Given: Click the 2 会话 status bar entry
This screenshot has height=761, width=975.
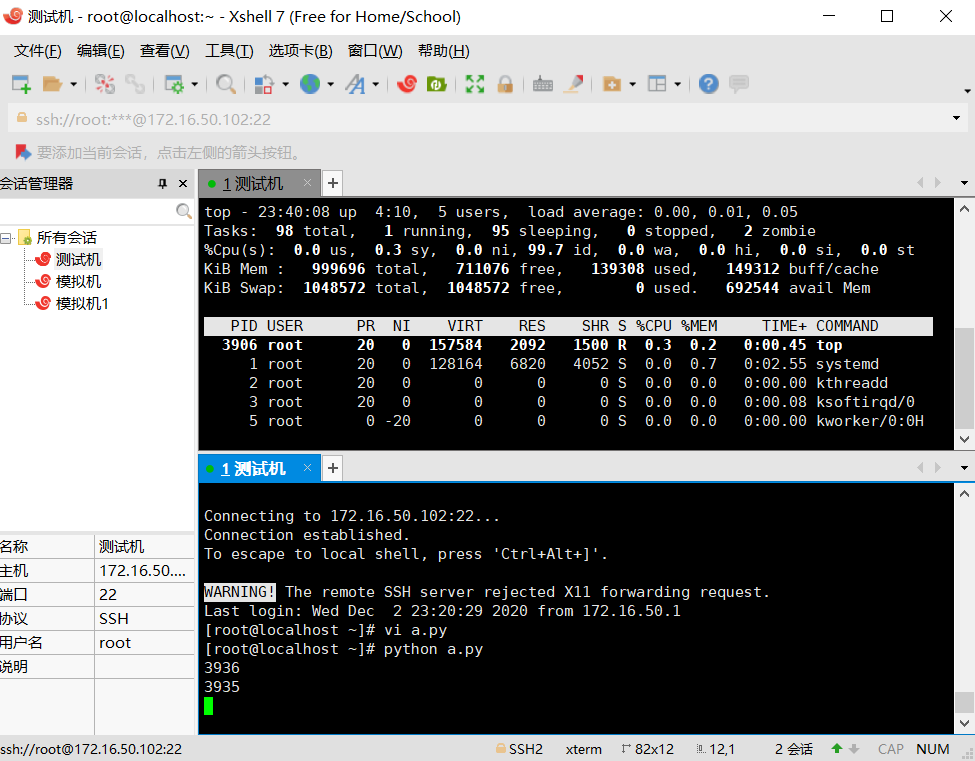Looking at the screenshot, I should pos(793,749).
